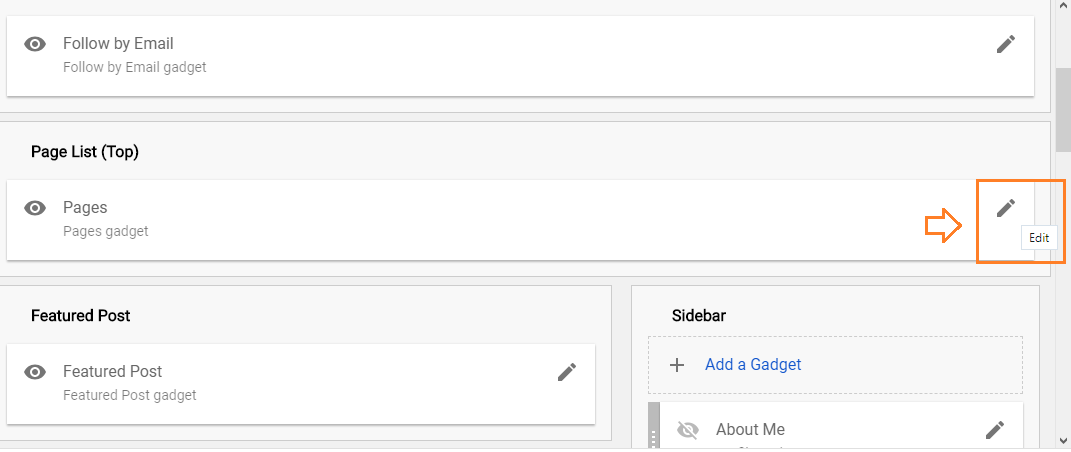Image resolution: width=1071 pixels, height=452 pixels.
Task: Click the scrollbar up arrow
Action: (1062, 6)
